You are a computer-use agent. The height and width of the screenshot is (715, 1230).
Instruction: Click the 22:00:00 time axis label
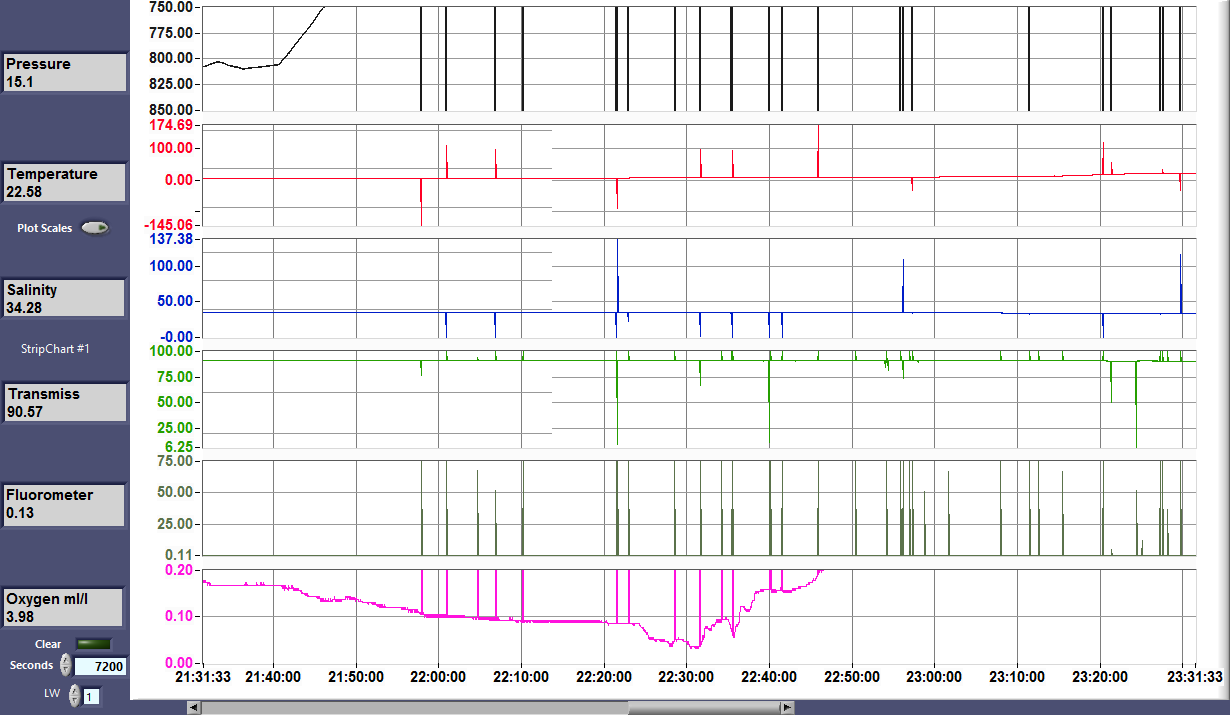[x=438, y=677]
